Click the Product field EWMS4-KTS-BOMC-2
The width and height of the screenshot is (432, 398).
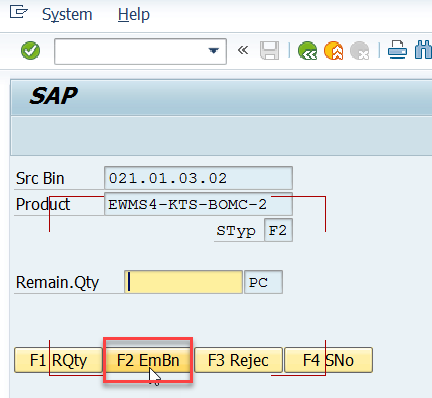[x=198, y=204]
